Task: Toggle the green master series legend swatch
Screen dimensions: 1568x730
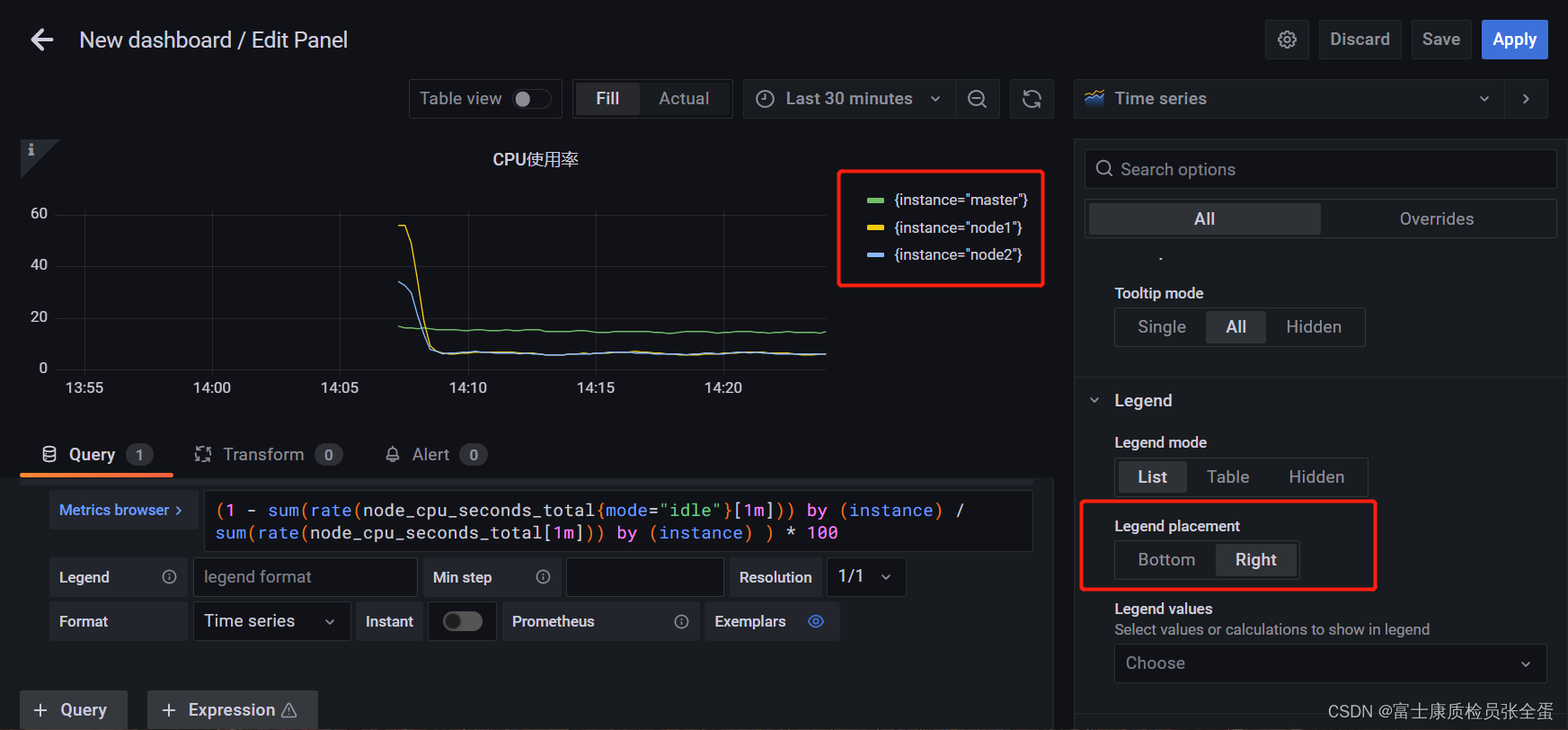Action: (875, 200)
